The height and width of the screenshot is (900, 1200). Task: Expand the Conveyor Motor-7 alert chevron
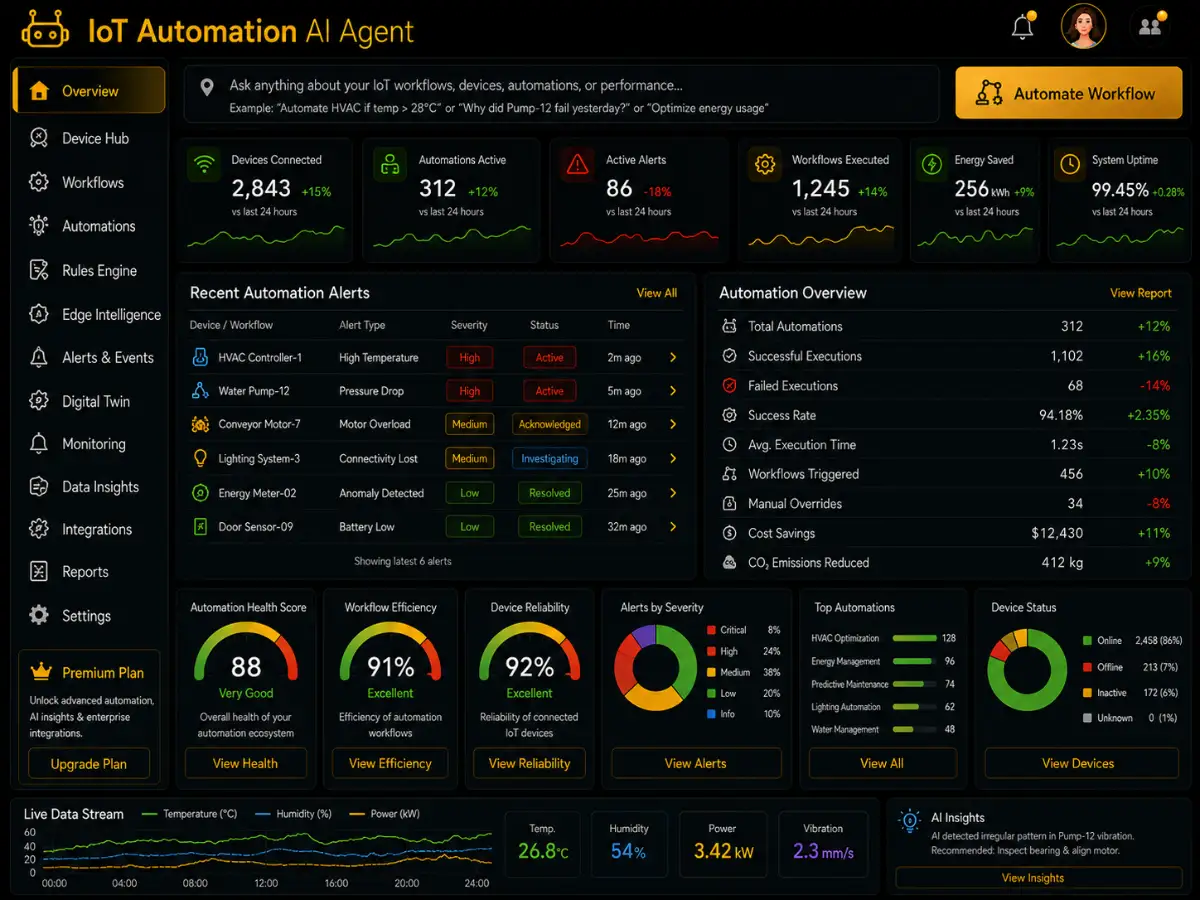pos(673,424)
